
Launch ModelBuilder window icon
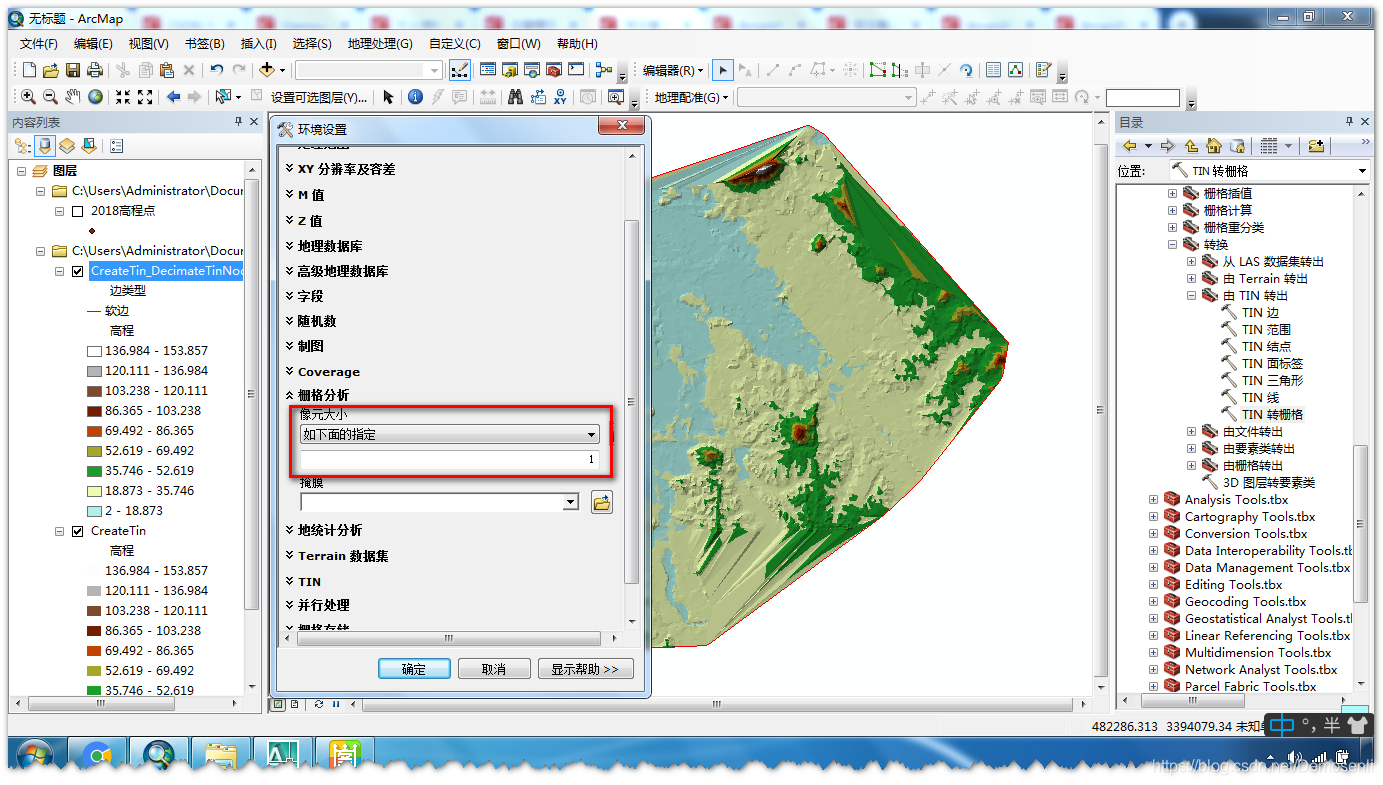click(x=603, y=70)
